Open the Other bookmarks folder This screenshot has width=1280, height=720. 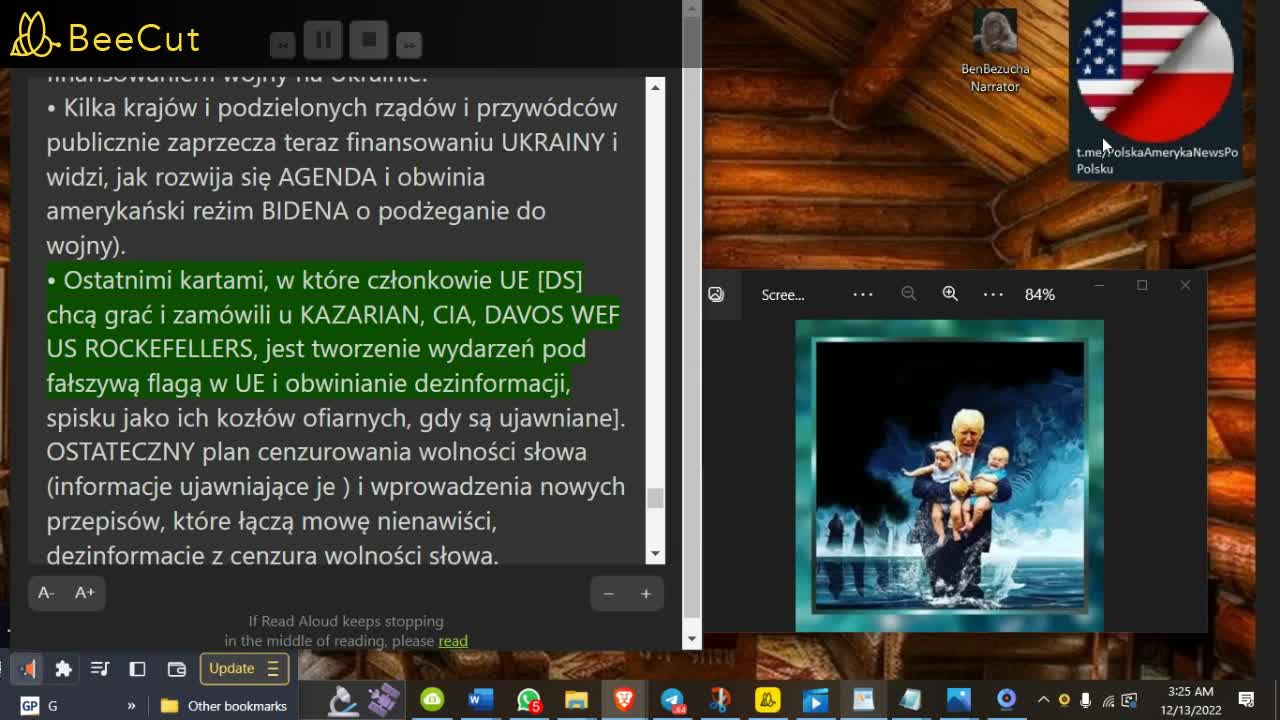pos(224,706)
